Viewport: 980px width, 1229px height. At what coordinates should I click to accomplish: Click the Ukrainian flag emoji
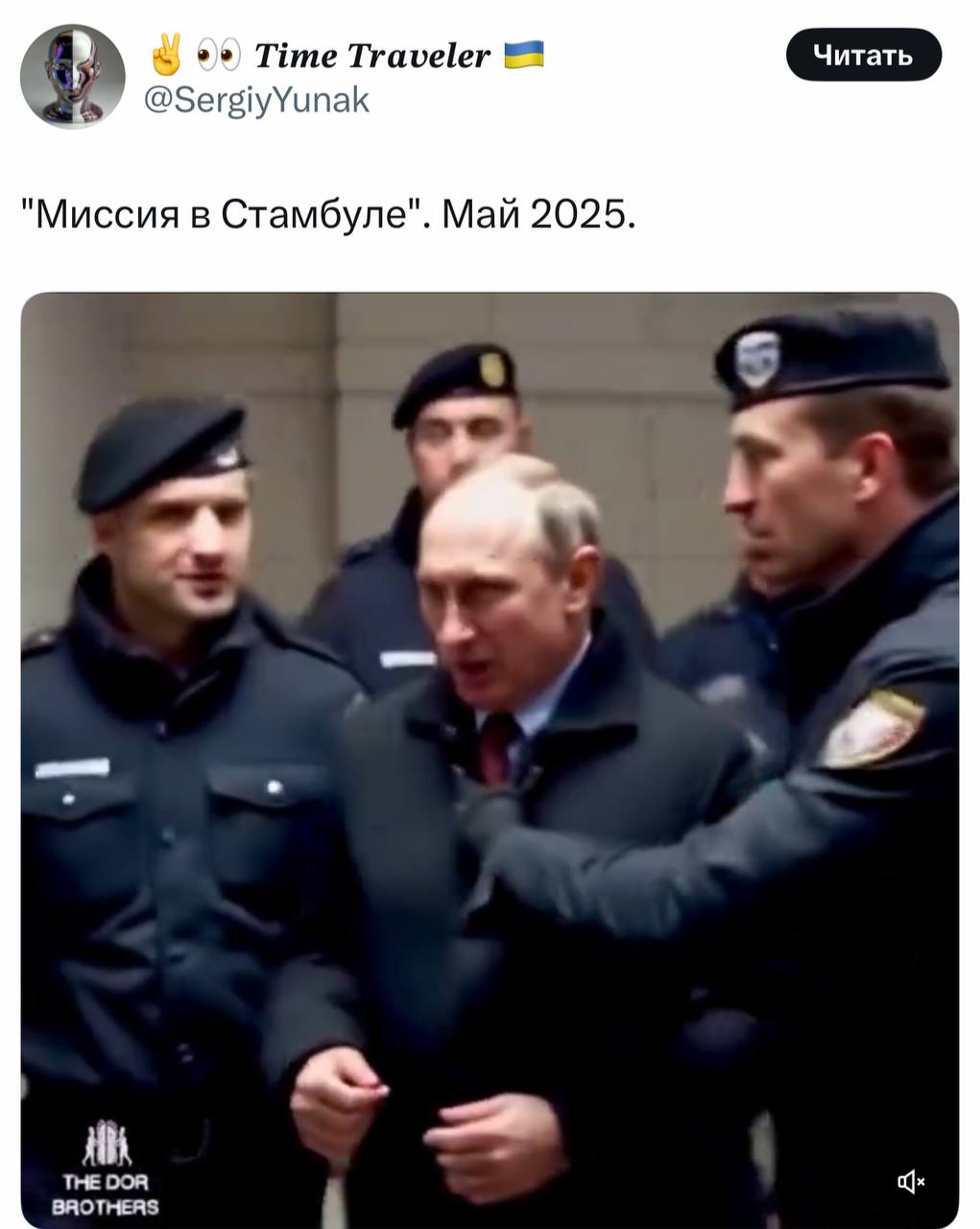point(524,55)
